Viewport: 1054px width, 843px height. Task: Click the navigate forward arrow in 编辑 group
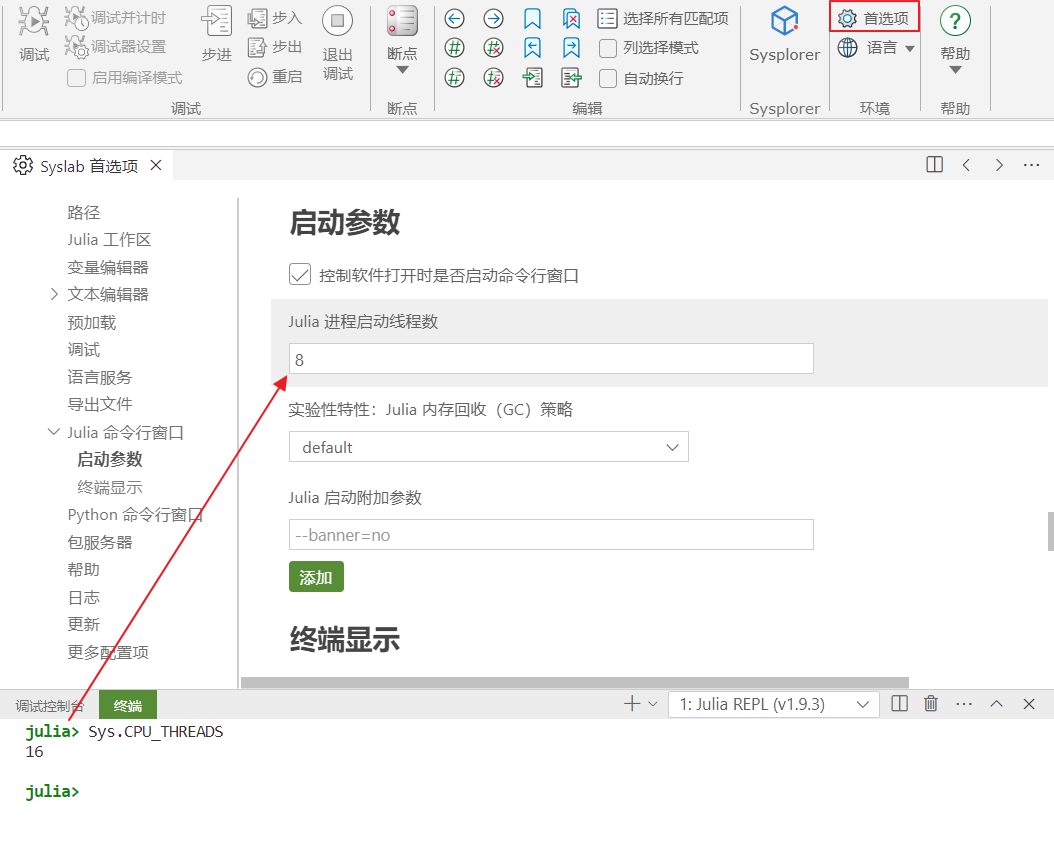point(493,19)
